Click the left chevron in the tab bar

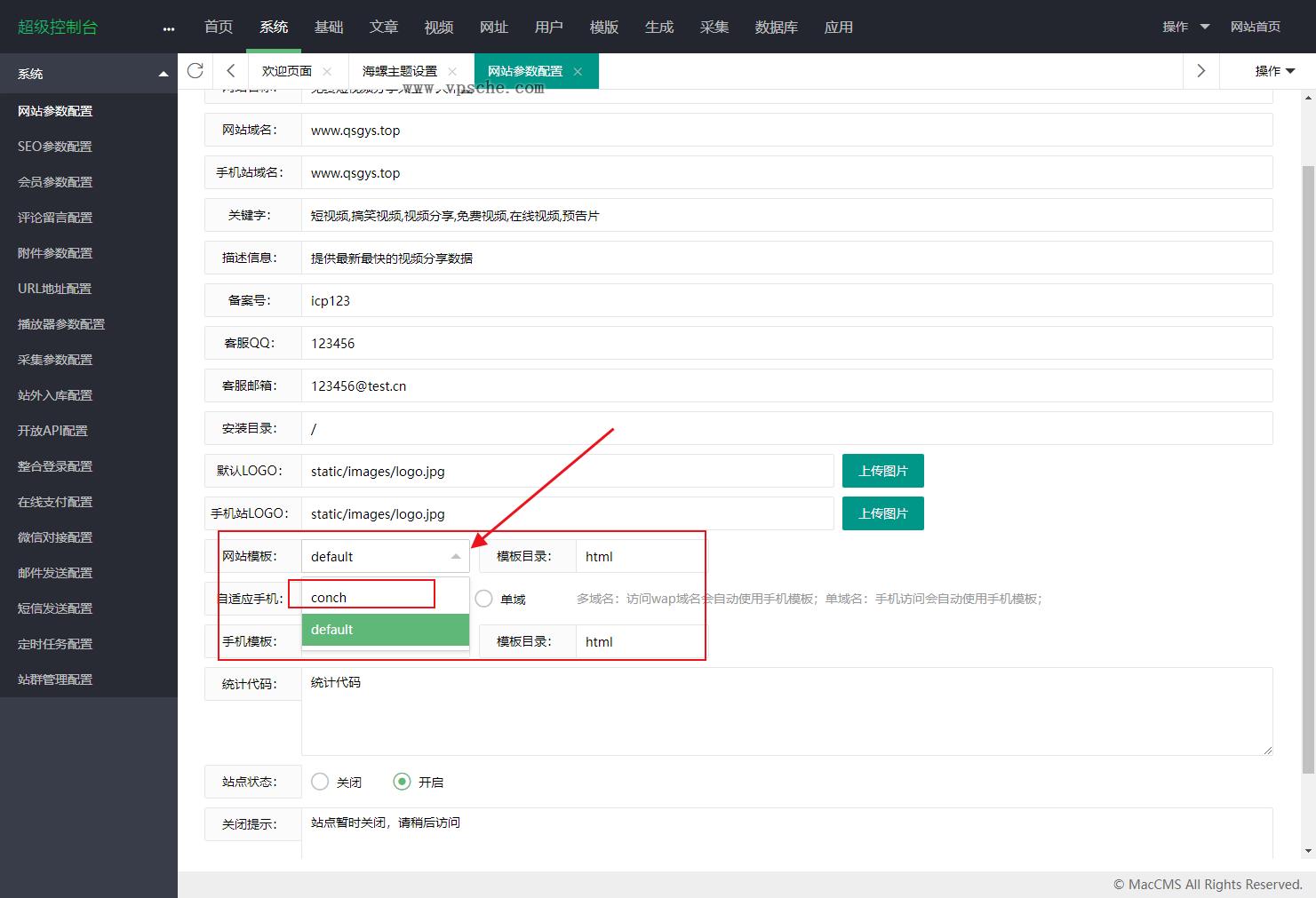230,70
